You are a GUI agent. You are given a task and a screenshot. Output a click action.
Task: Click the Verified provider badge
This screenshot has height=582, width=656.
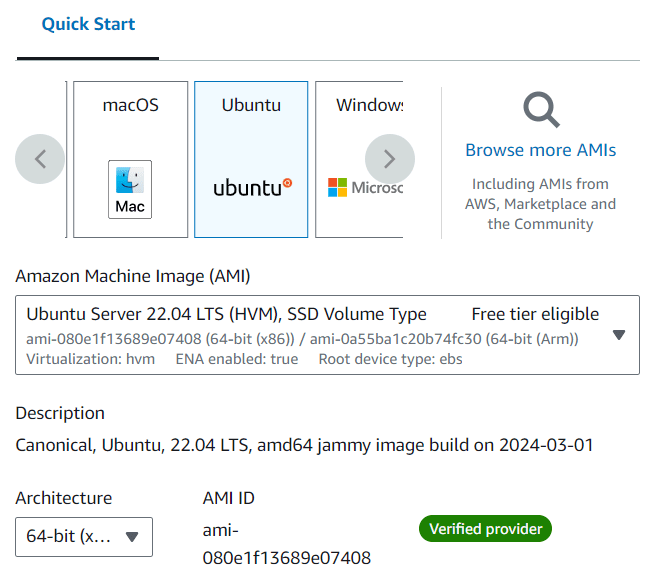click(485, 529)
